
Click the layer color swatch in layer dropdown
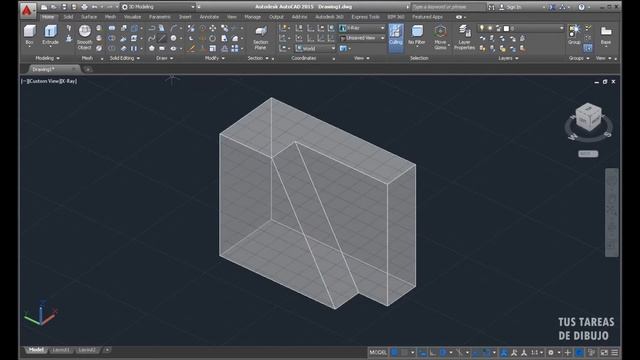pos(507,28)
